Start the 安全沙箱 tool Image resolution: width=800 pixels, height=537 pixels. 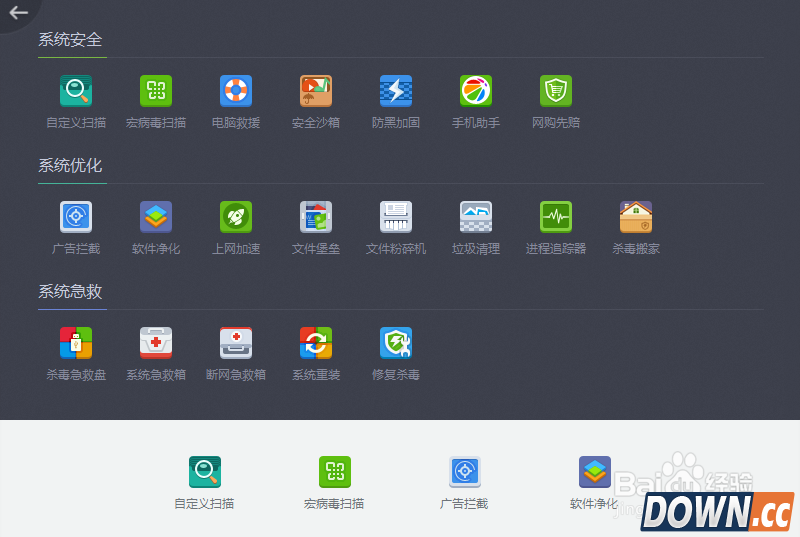pyautogui.click(x=316, y=91)
